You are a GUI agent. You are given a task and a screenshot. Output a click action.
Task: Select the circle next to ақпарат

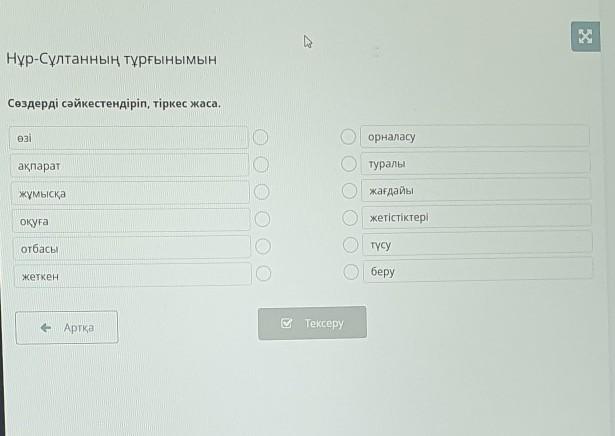point(261,164)
